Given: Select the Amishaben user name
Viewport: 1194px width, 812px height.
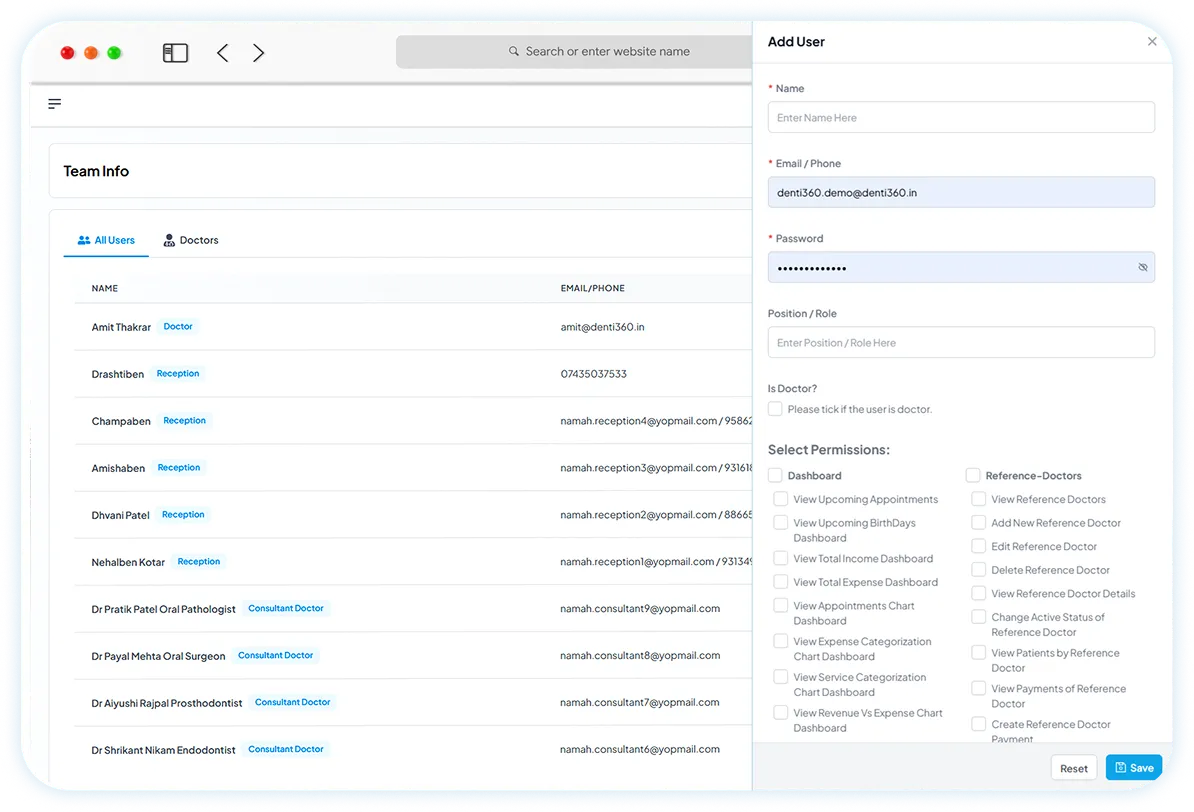Looking at the screenshot, I should (x=118, y=468).
